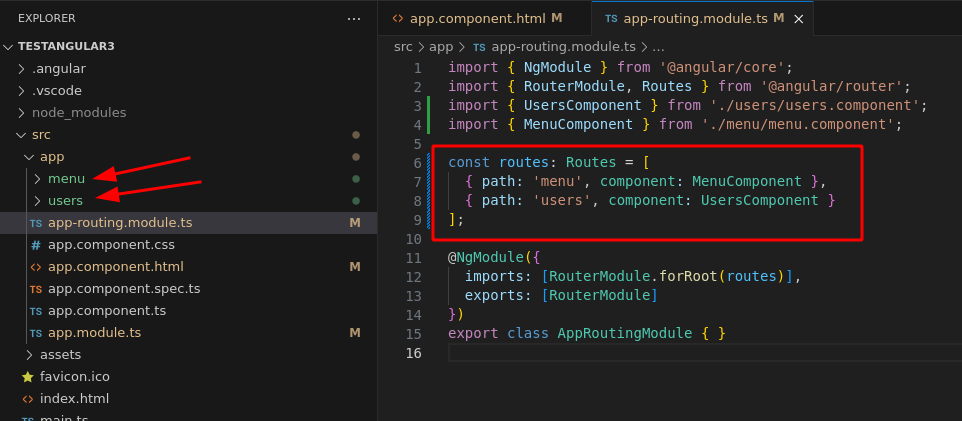
Task: Click the TS icon beside app.module.ts
Action: click(x=36, y=333)
